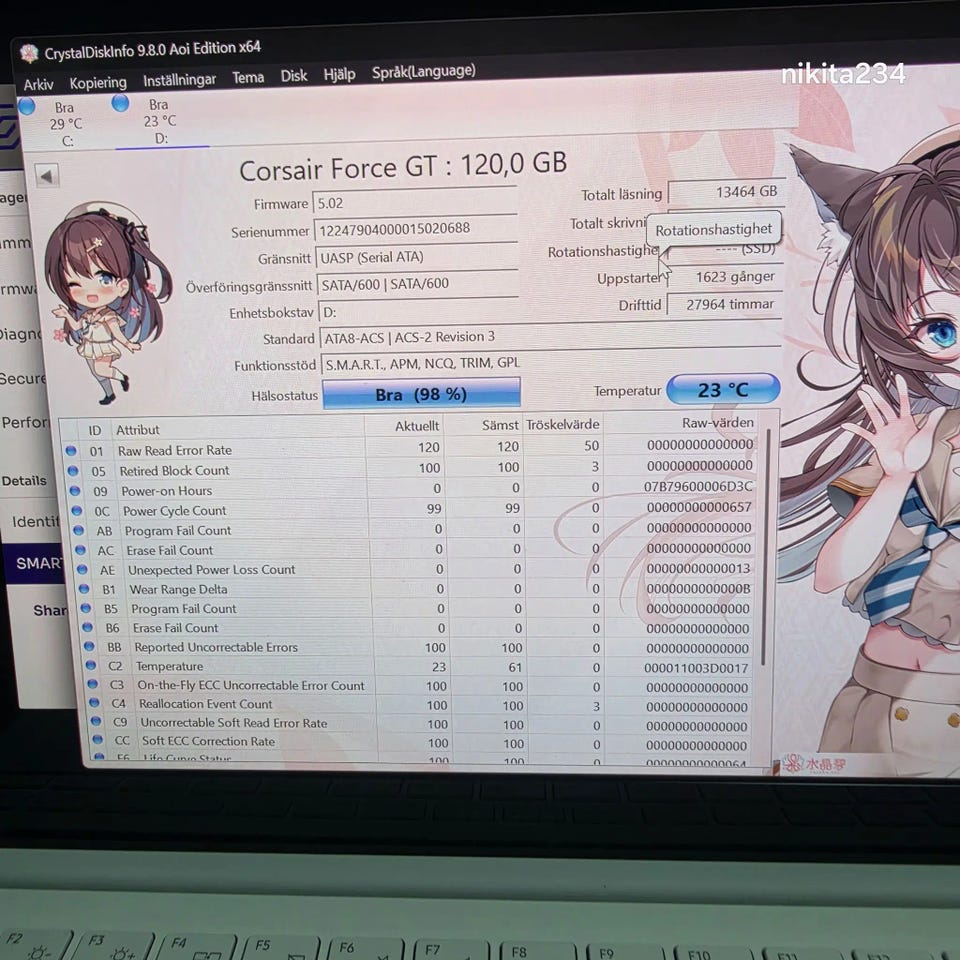Click the status dot for Power Cycle Count
Screen dimensions: 960x960
pos(77,511)
